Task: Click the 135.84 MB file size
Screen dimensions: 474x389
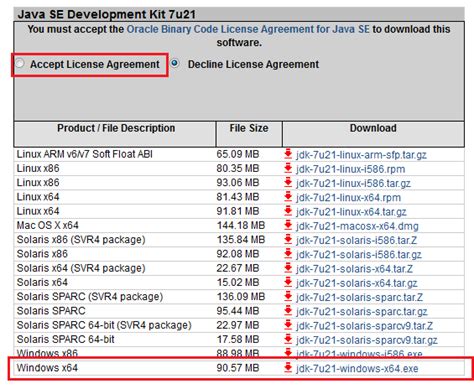Action: point(241,240)
